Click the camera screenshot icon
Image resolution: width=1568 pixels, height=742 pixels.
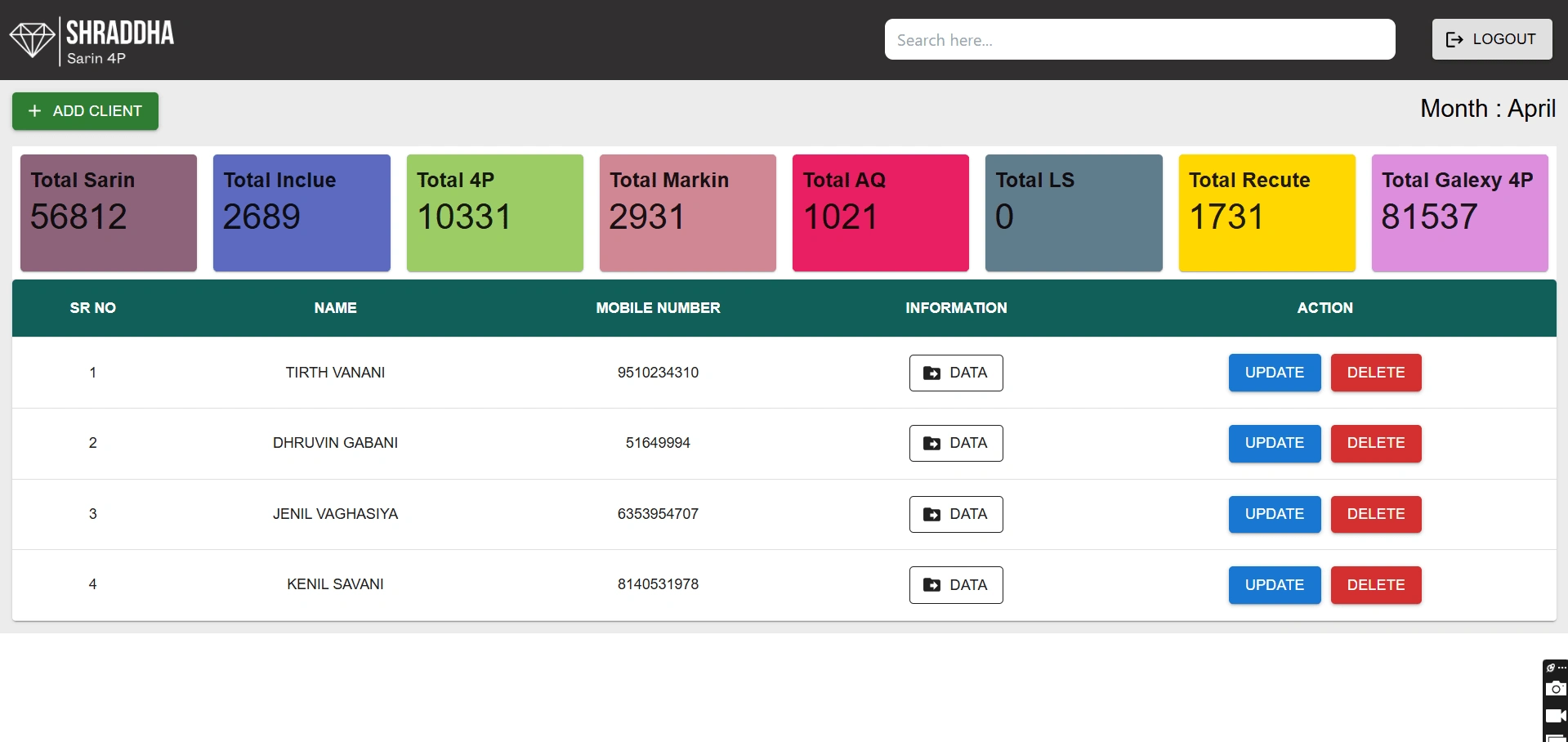coord(1556,689)
